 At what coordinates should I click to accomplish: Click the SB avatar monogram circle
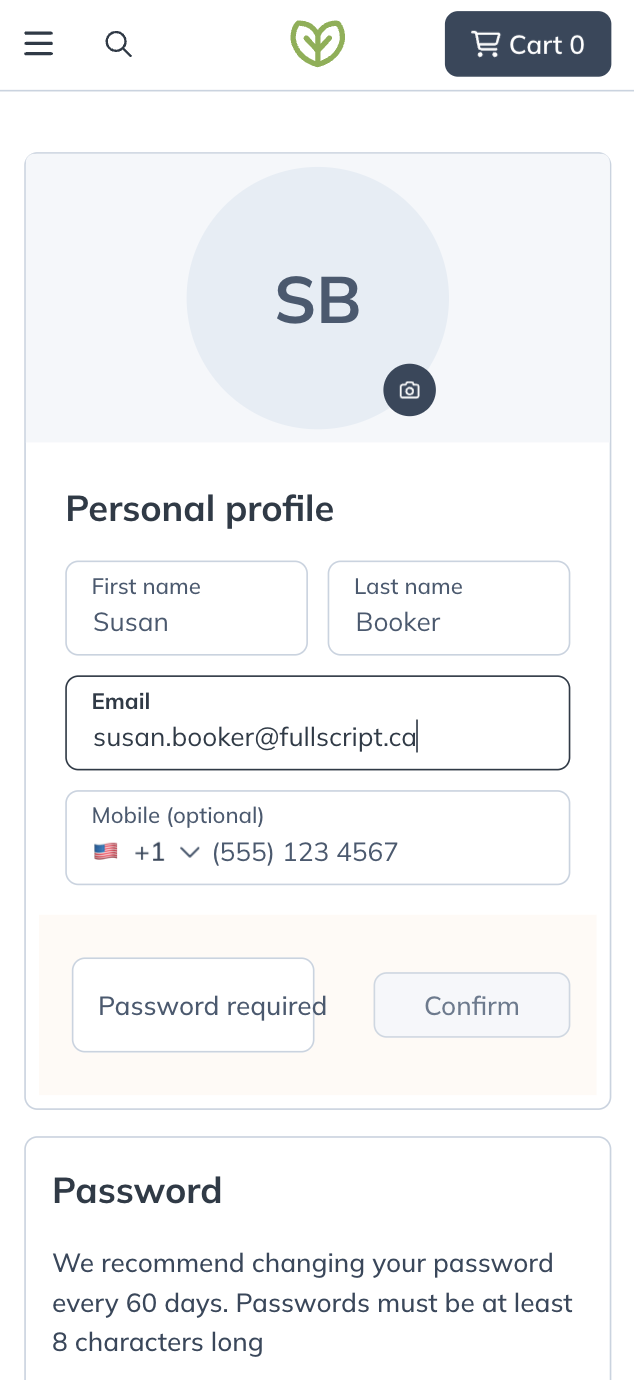317,298
